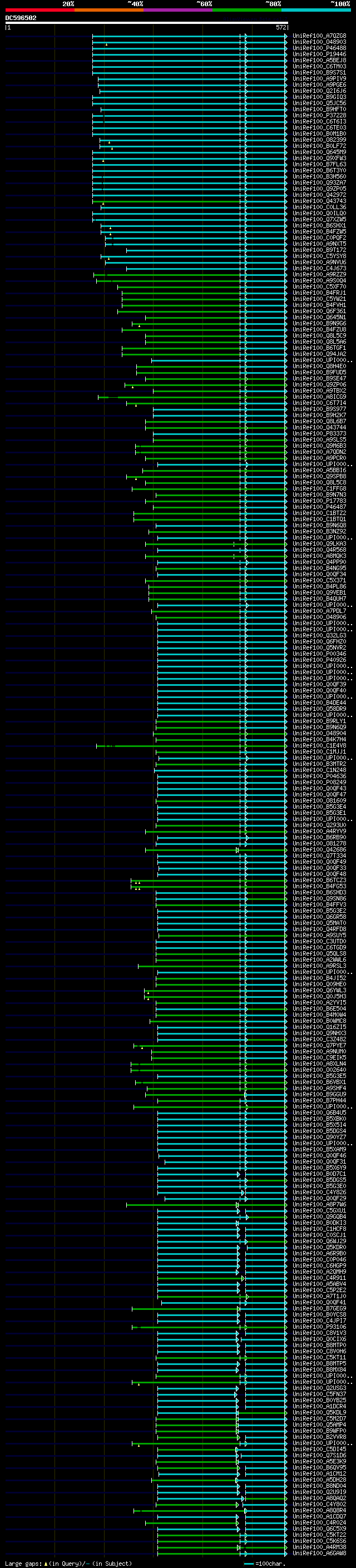Select the UniRef100_B9RLY1 row label
The width and height of the screenshot is (356, 1568).
(x=319, y=721)
